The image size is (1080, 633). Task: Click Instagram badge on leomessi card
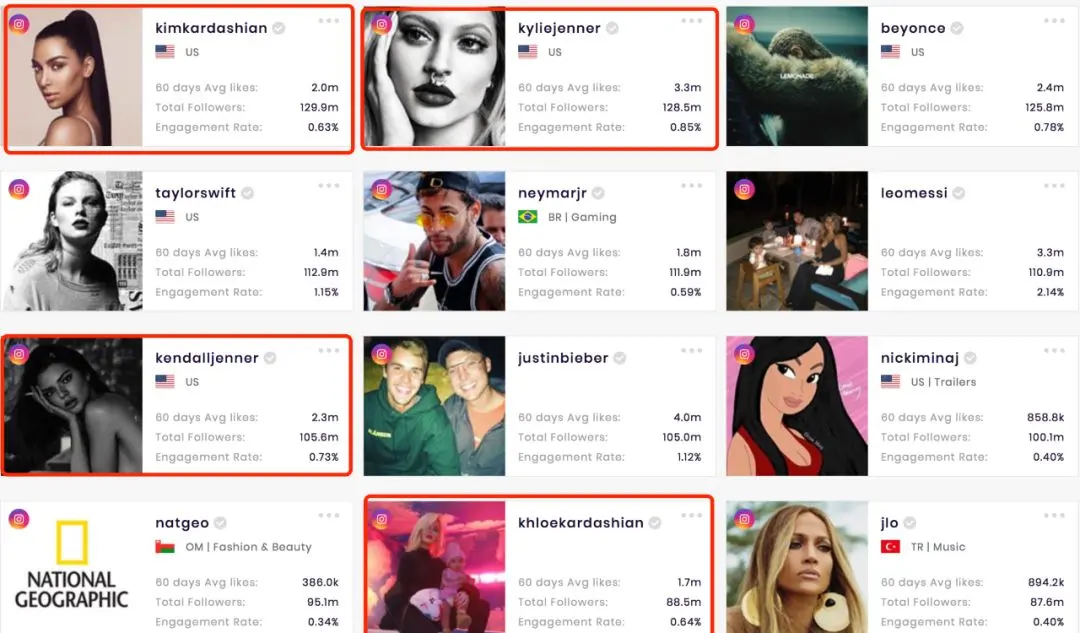744,189
